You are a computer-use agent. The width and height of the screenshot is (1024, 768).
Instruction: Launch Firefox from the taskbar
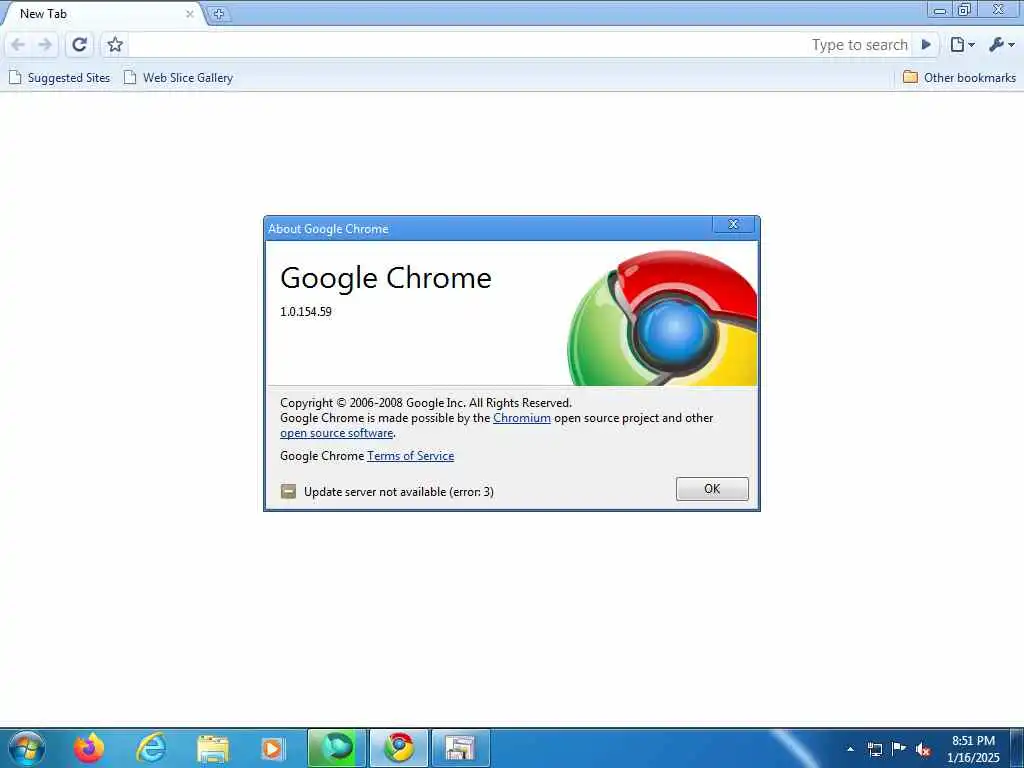[89, 748]
